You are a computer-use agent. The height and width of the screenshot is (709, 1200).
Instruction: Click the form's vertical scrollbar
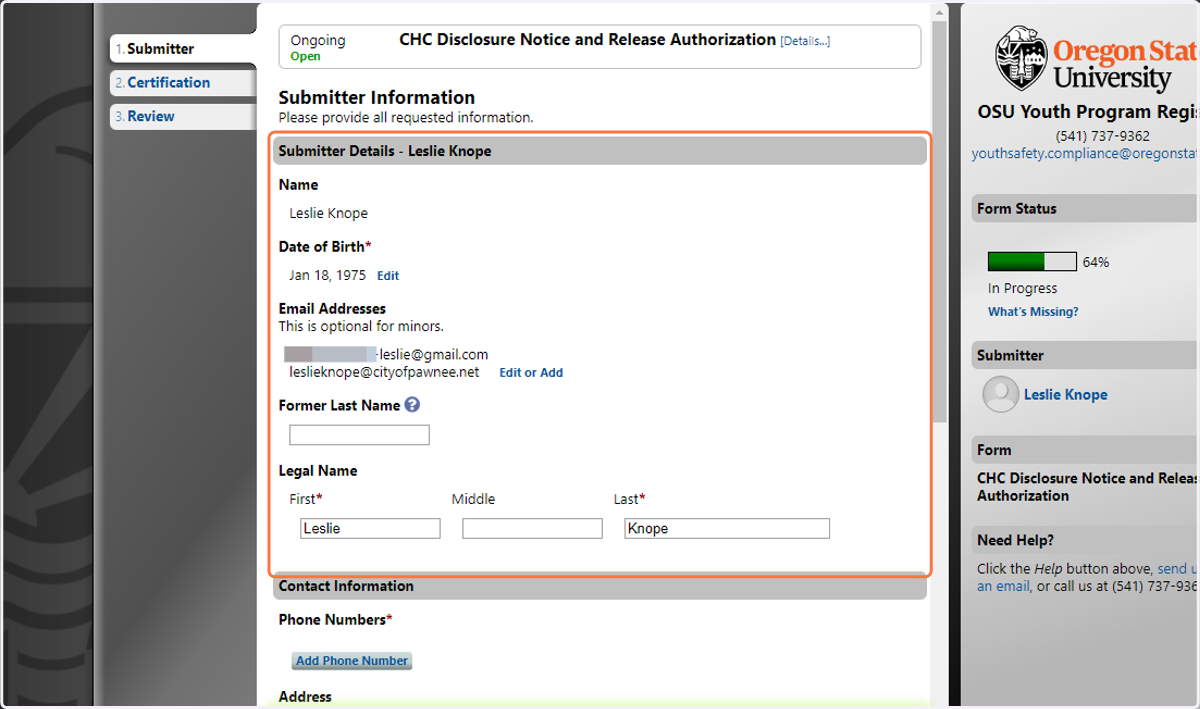939,220
